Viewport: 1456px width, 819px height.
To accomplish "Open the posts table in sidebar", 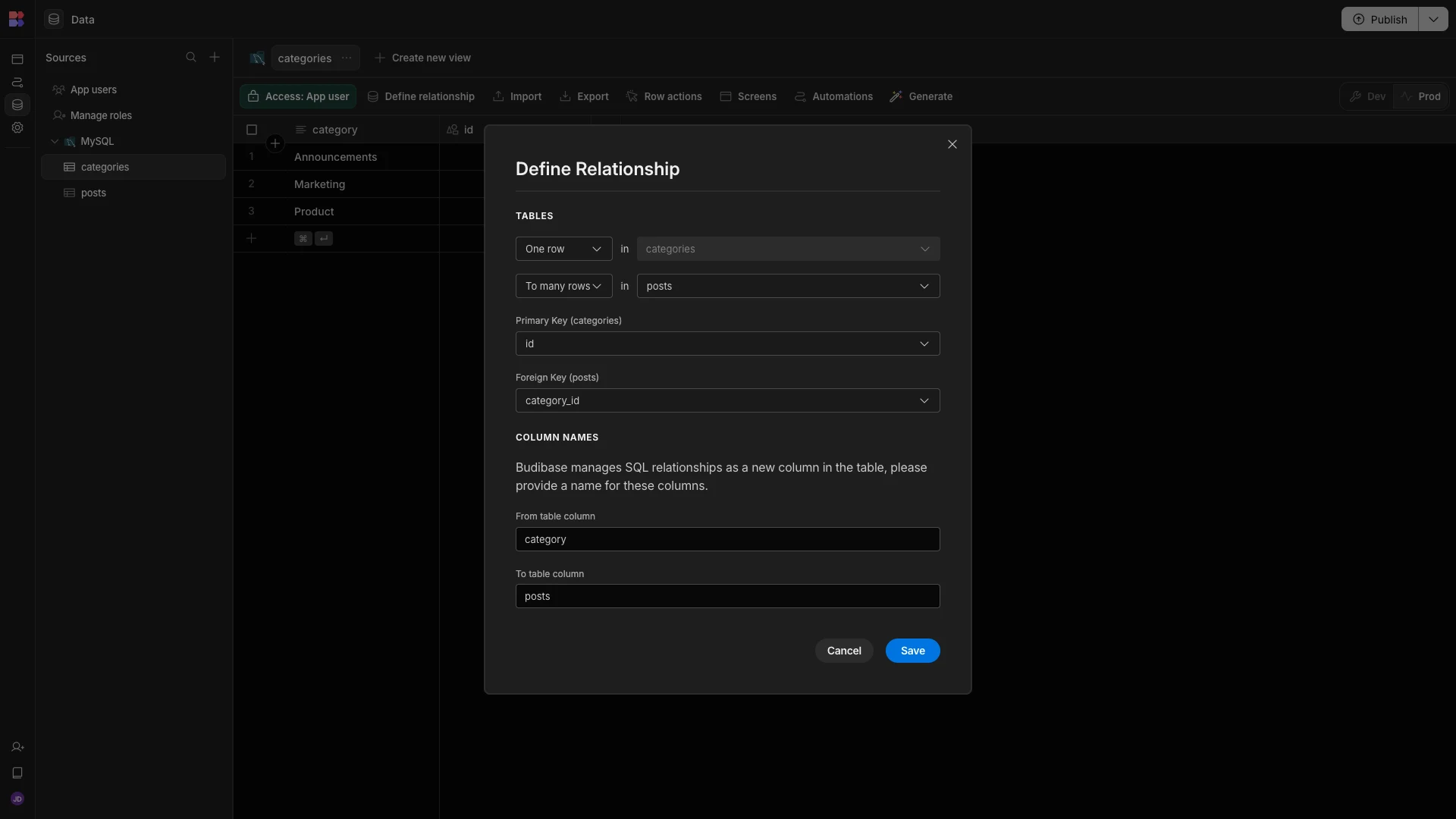I will 133,193.
